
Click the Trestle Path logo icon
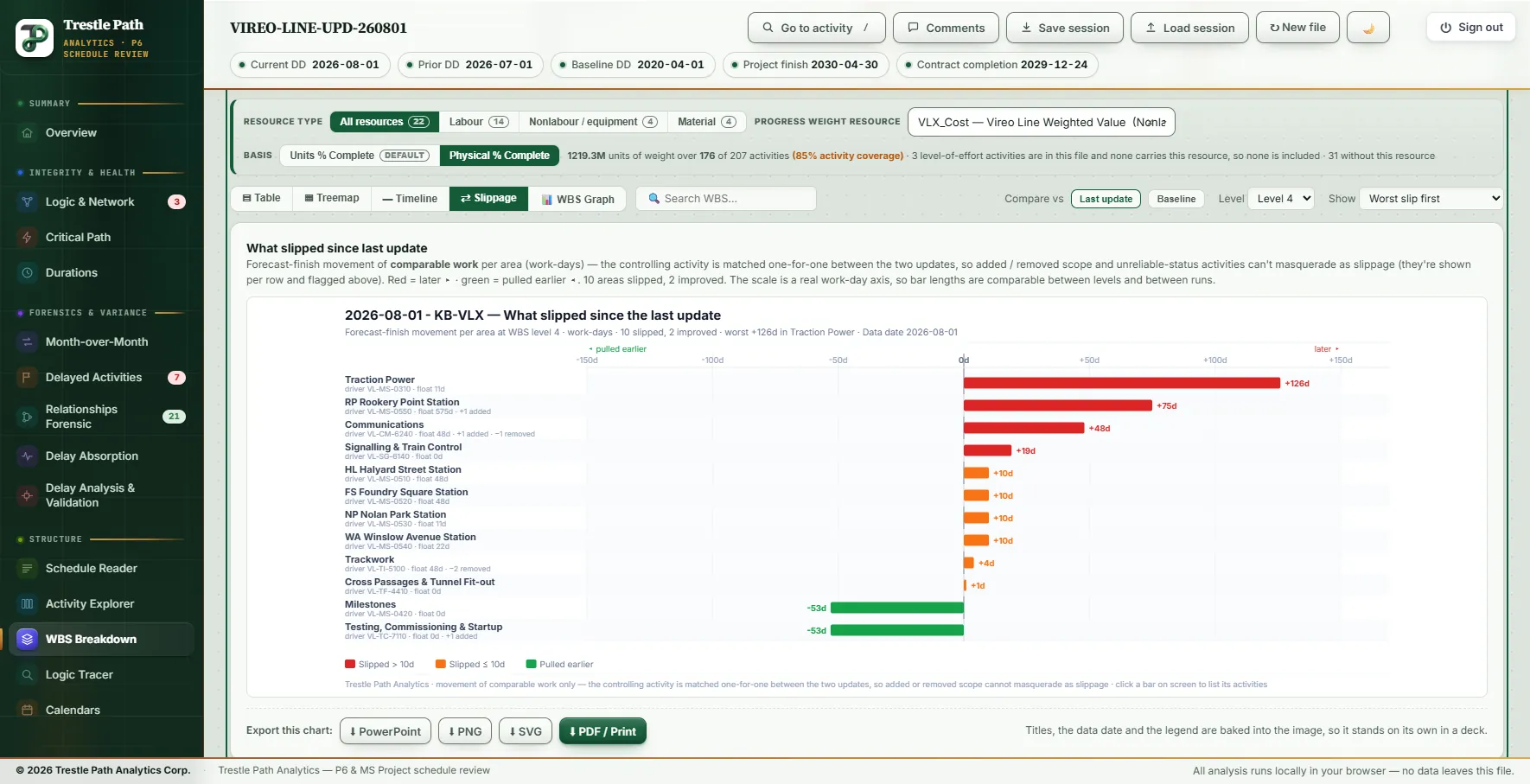35,38
